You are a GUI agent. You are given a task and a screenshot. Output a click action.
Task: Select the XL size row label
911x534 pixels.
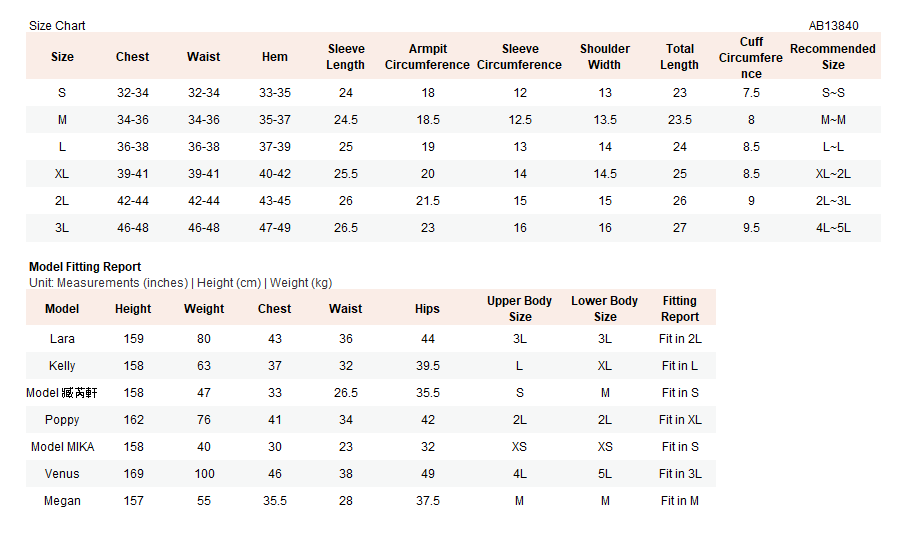pos(62,174)
